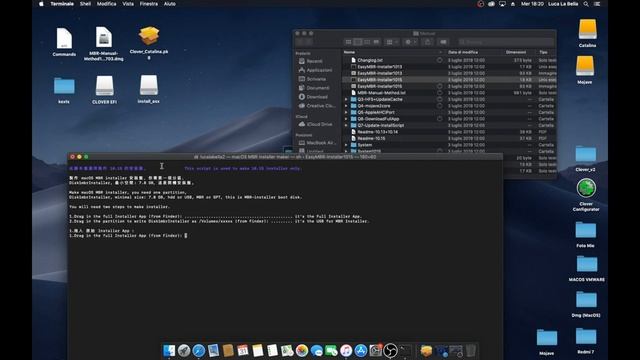The height and width of the screenshot is (360, 640).
Task: Open the Commands file on desktop
Action: coord(64,39)
